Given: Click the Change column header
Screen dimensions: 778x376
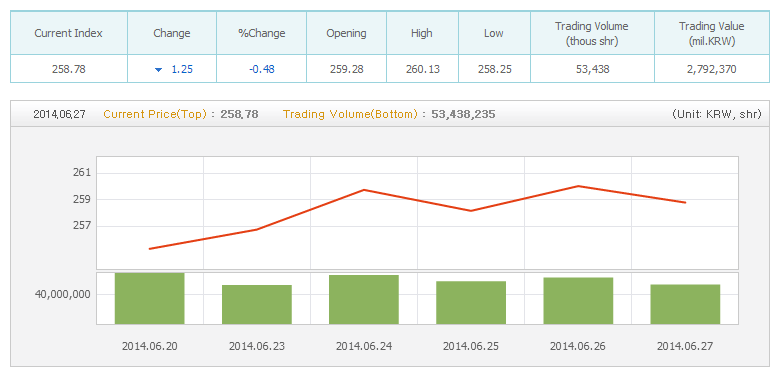Looking at the screenshot, I should coord(172,33).
